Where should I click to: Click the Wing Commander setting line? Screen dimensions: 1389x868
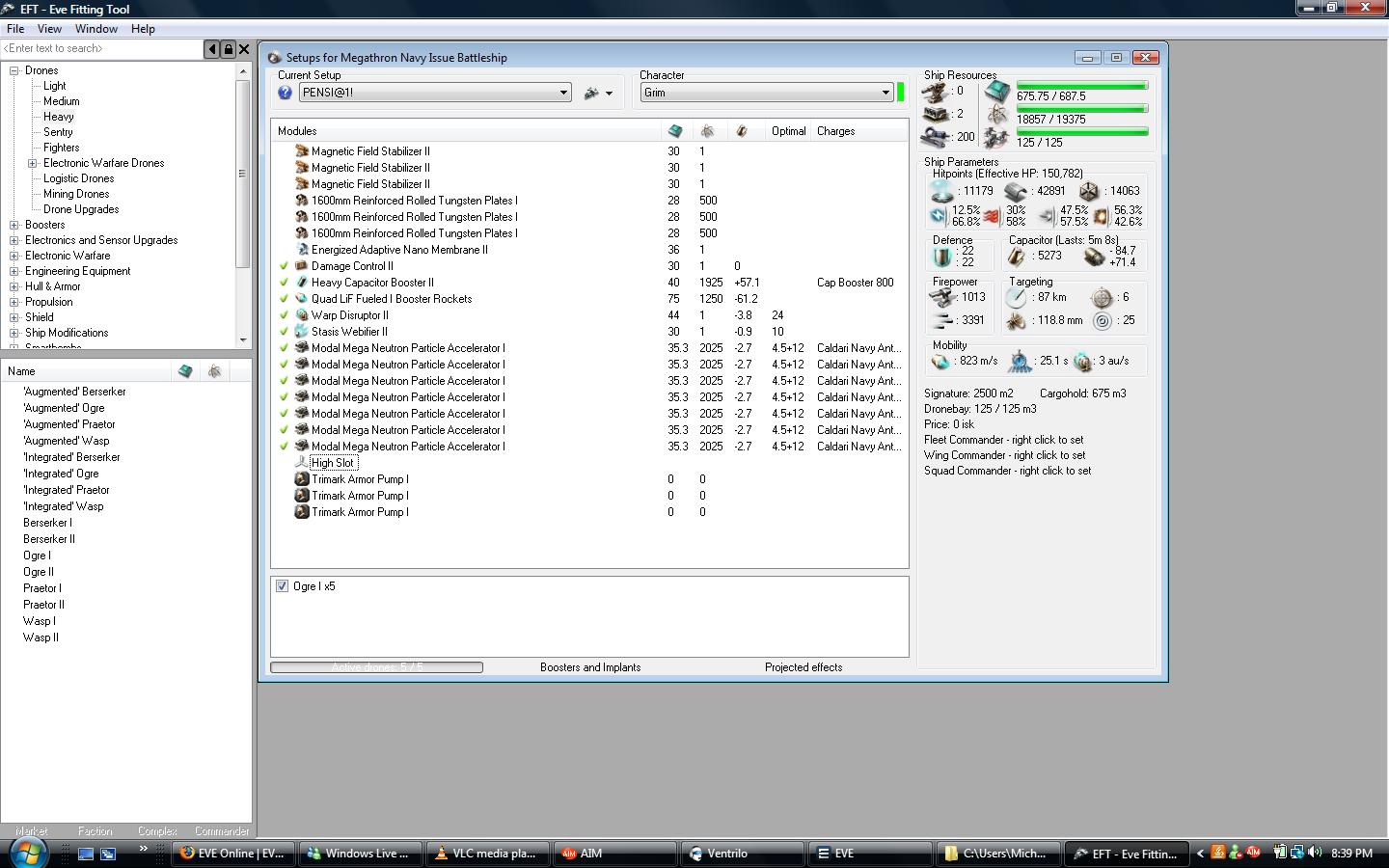1004,455
